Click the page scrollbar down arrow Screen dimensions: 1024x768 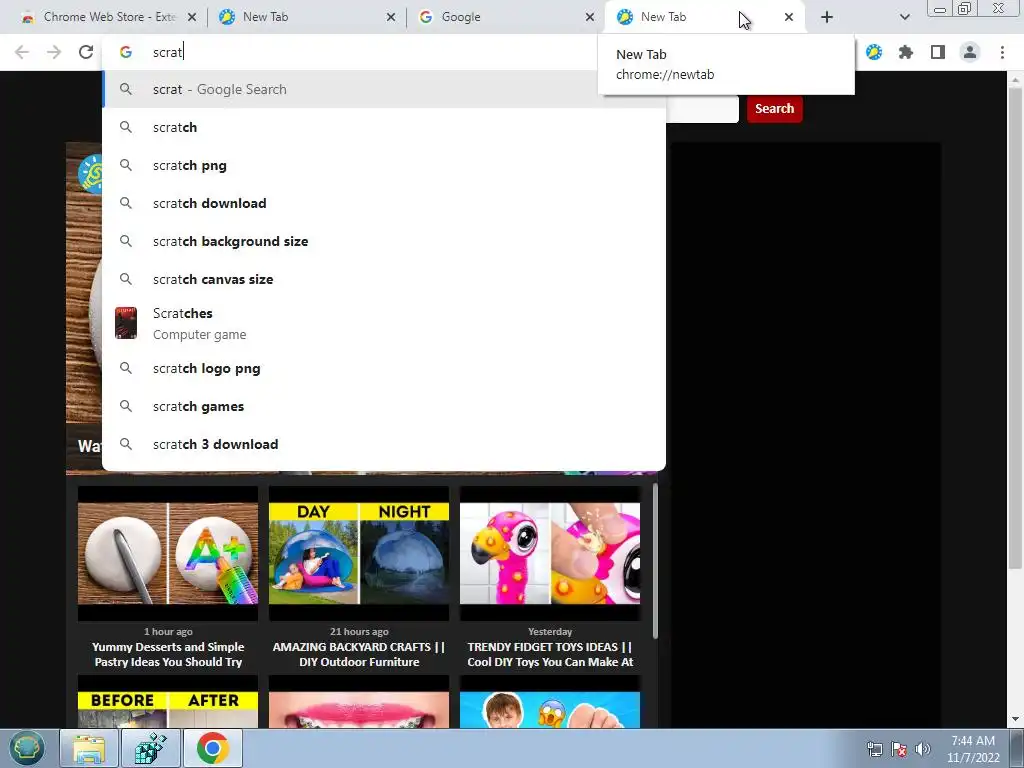click(1015, 719)
